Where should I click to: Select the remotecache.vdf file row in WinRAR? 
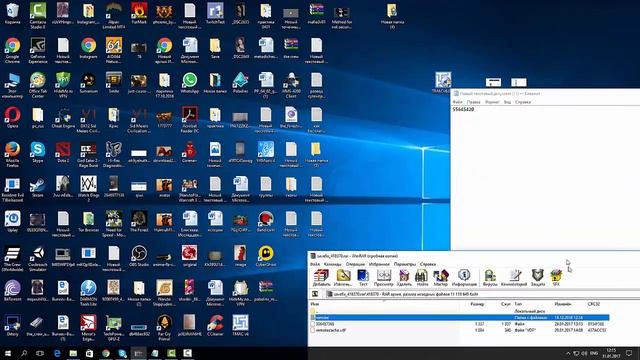pyautogui.click(x=459, y=330)
